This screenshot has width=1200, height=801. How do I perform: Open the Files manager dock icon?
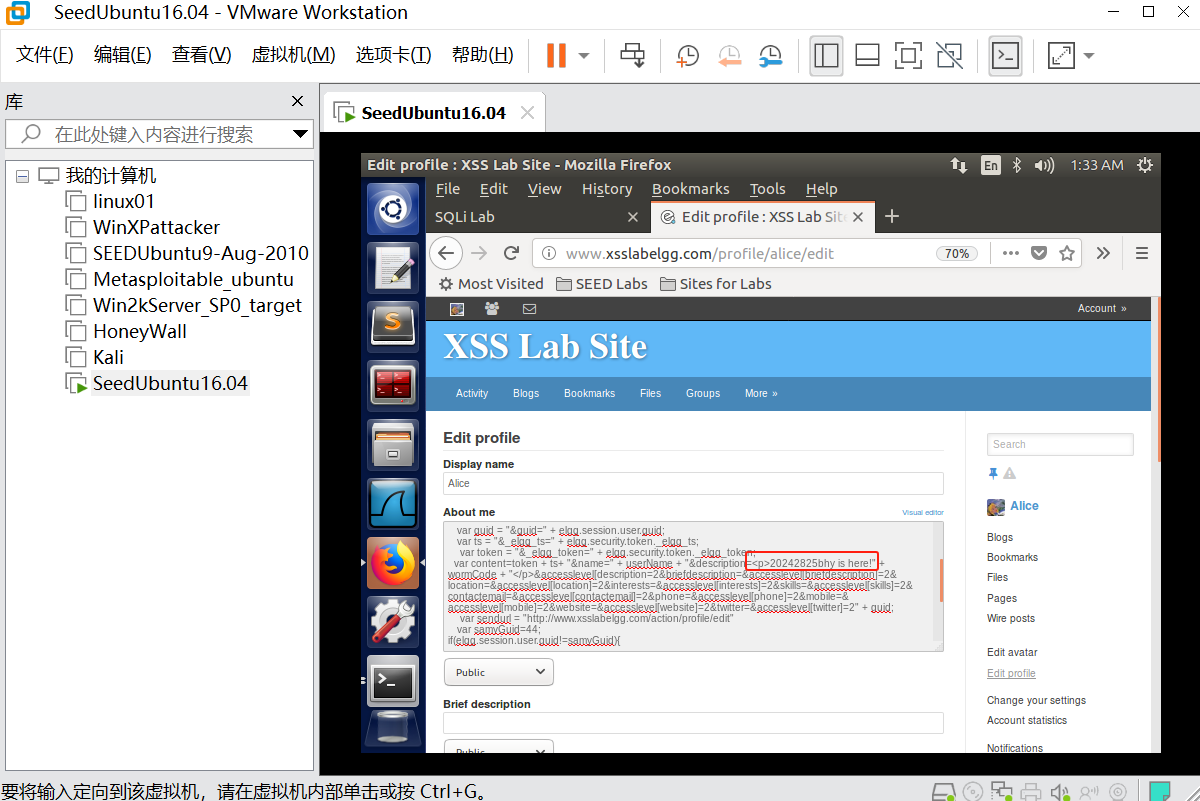pos(393,444)
